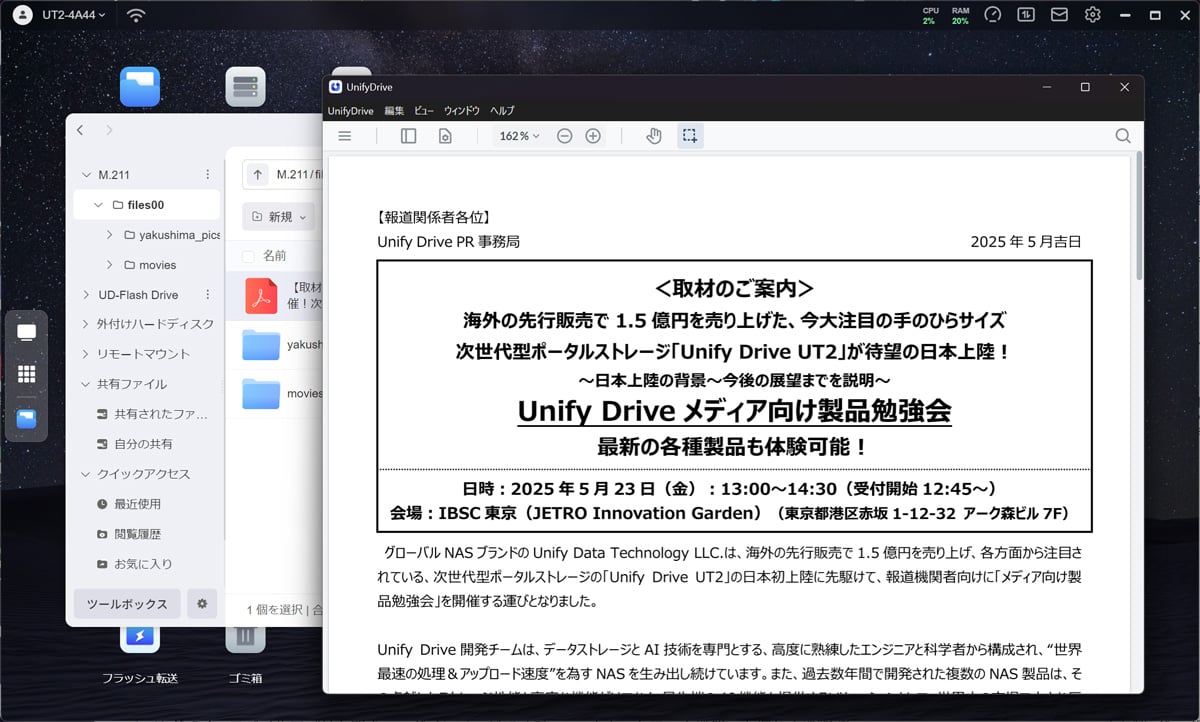Collapse the 共有ファイル section
1200x722 pixels.
(x=85, y=384)
